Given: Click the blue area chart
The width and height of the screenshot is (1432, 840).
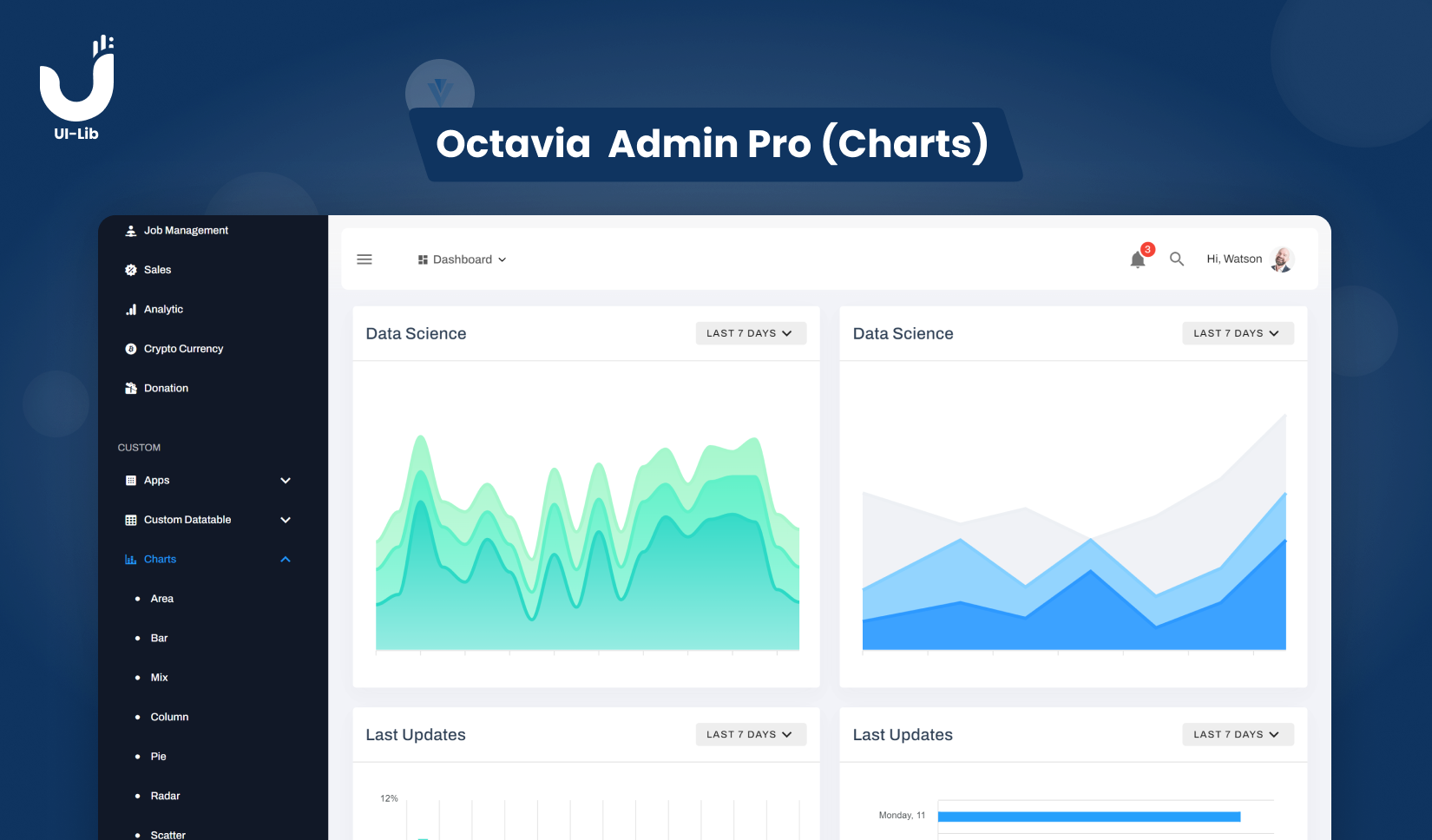Looking at the screenshot, I should 1074,532.
